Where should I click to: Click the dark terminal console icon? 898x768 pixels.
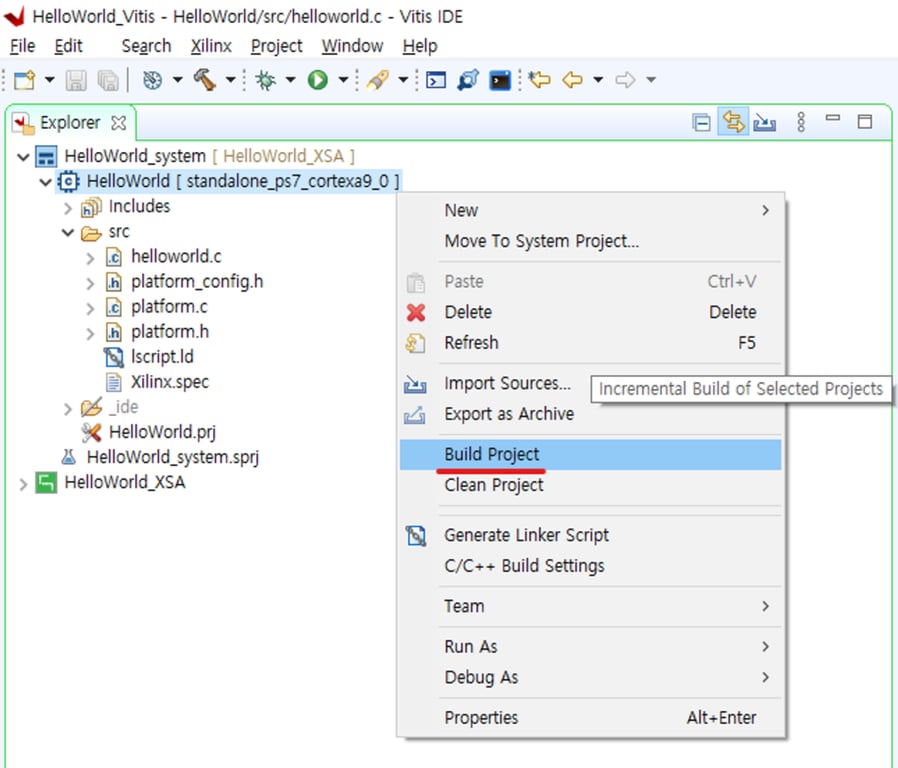point(500,81)
